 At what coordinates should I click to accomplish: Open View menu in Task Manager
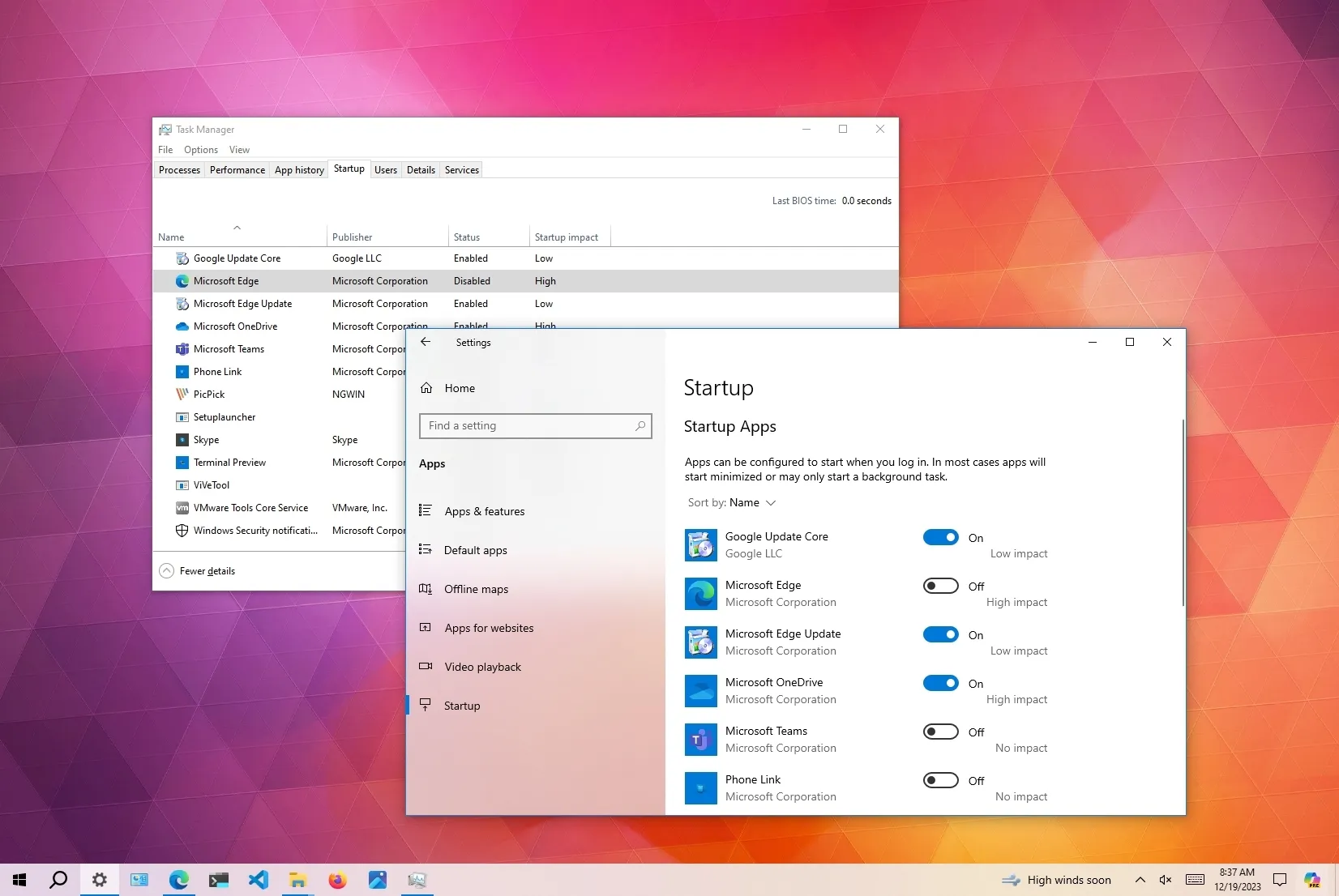239,150
